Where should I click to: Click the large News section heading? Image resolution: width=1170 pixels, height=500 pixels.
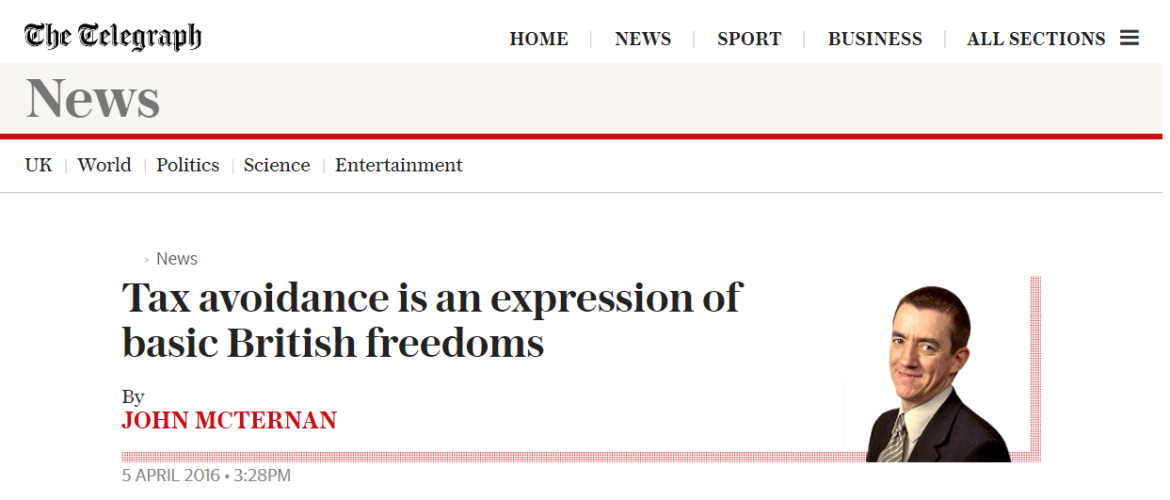coord(93,98)
